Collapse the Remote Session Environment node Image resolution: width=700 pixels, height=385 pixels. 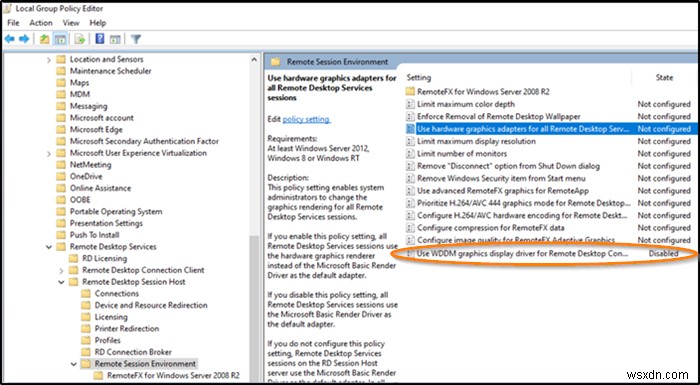[74, 364]
